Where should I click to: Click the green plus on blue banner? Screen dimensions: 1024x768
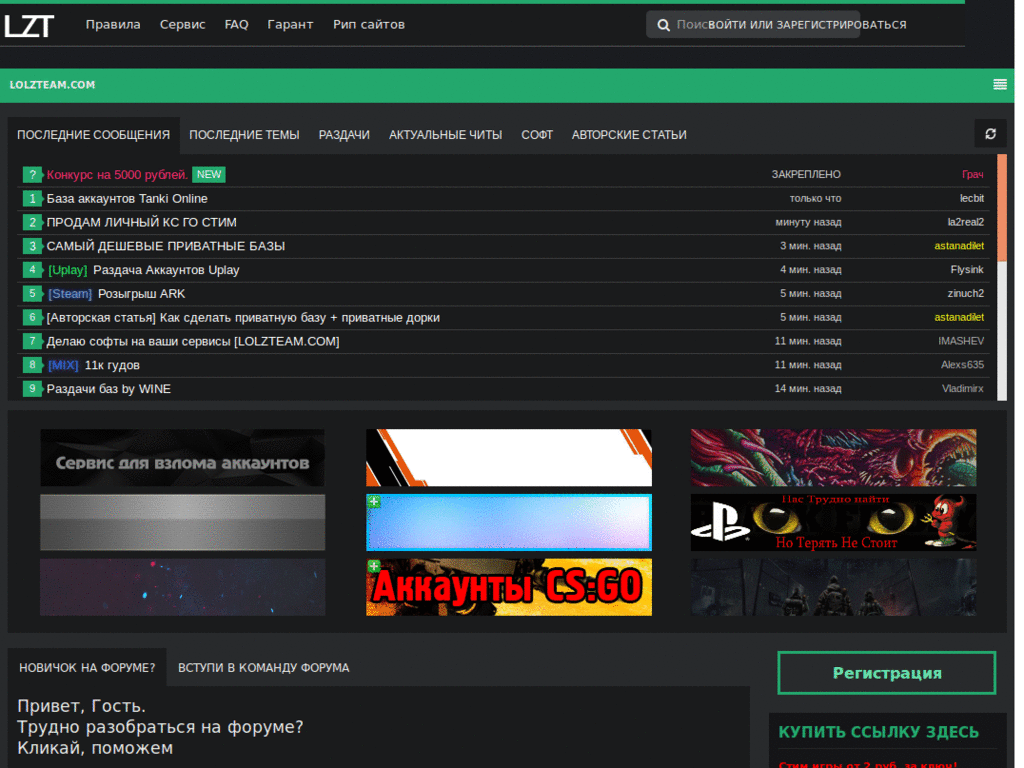374,502
